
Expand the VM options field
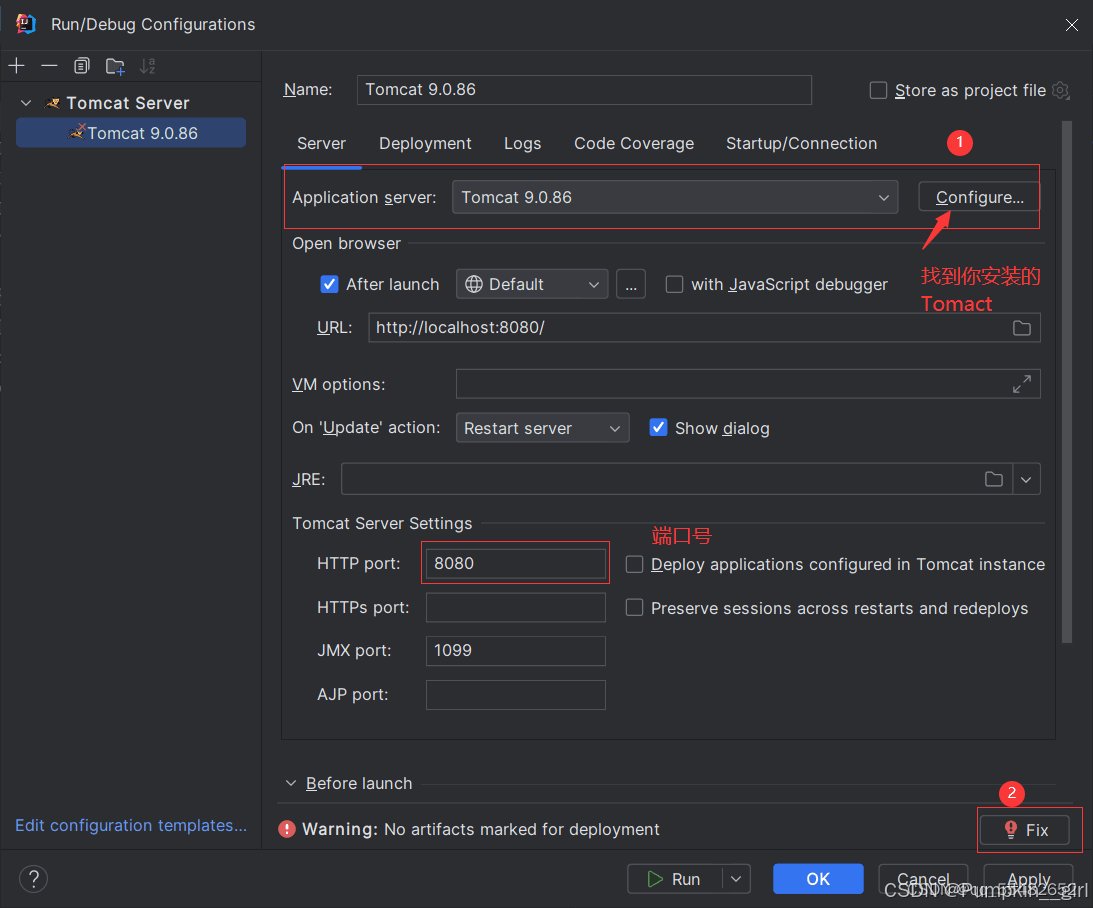click(1021, 384)
